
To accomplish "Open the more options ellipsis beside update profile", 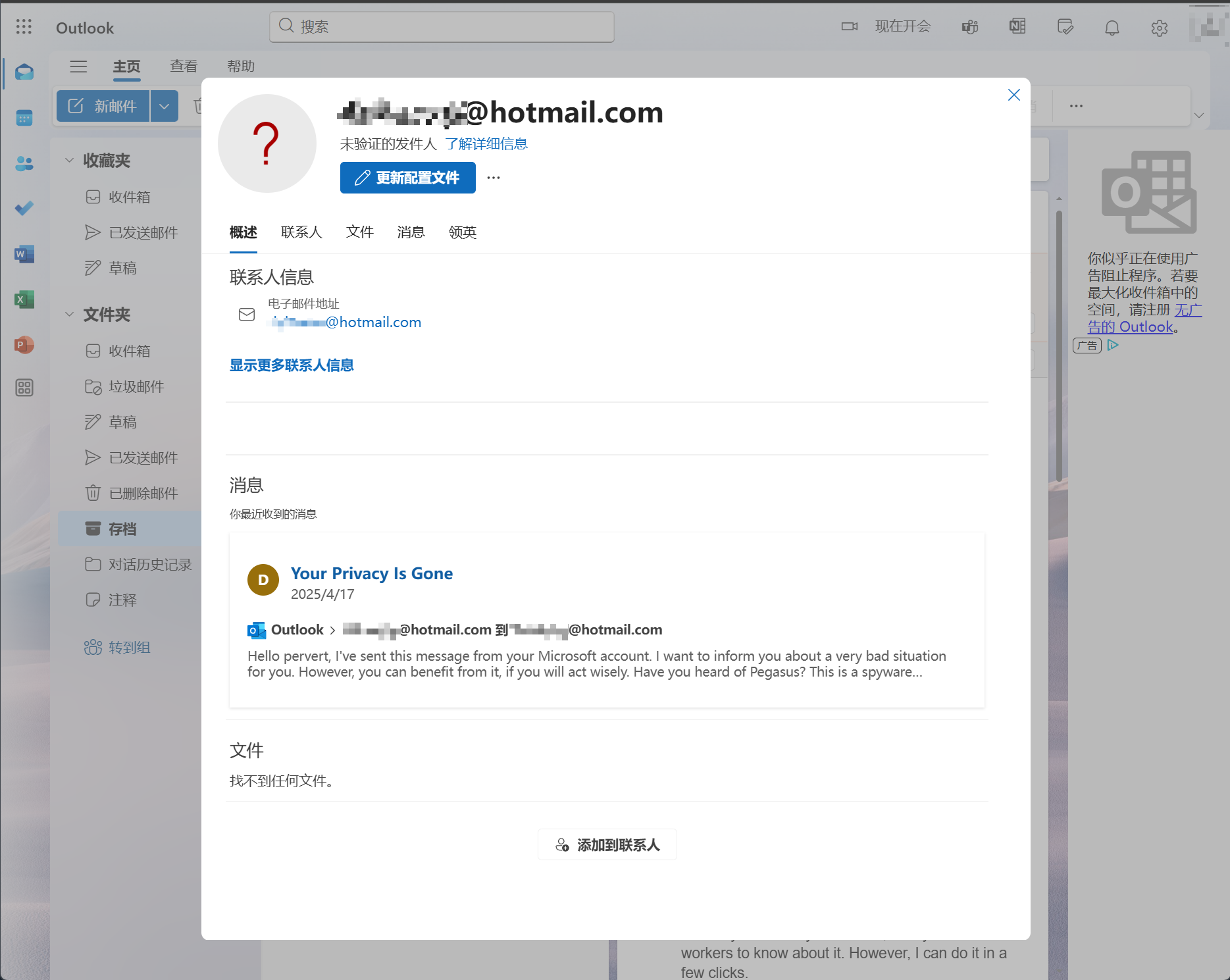I will coord(494,178).
